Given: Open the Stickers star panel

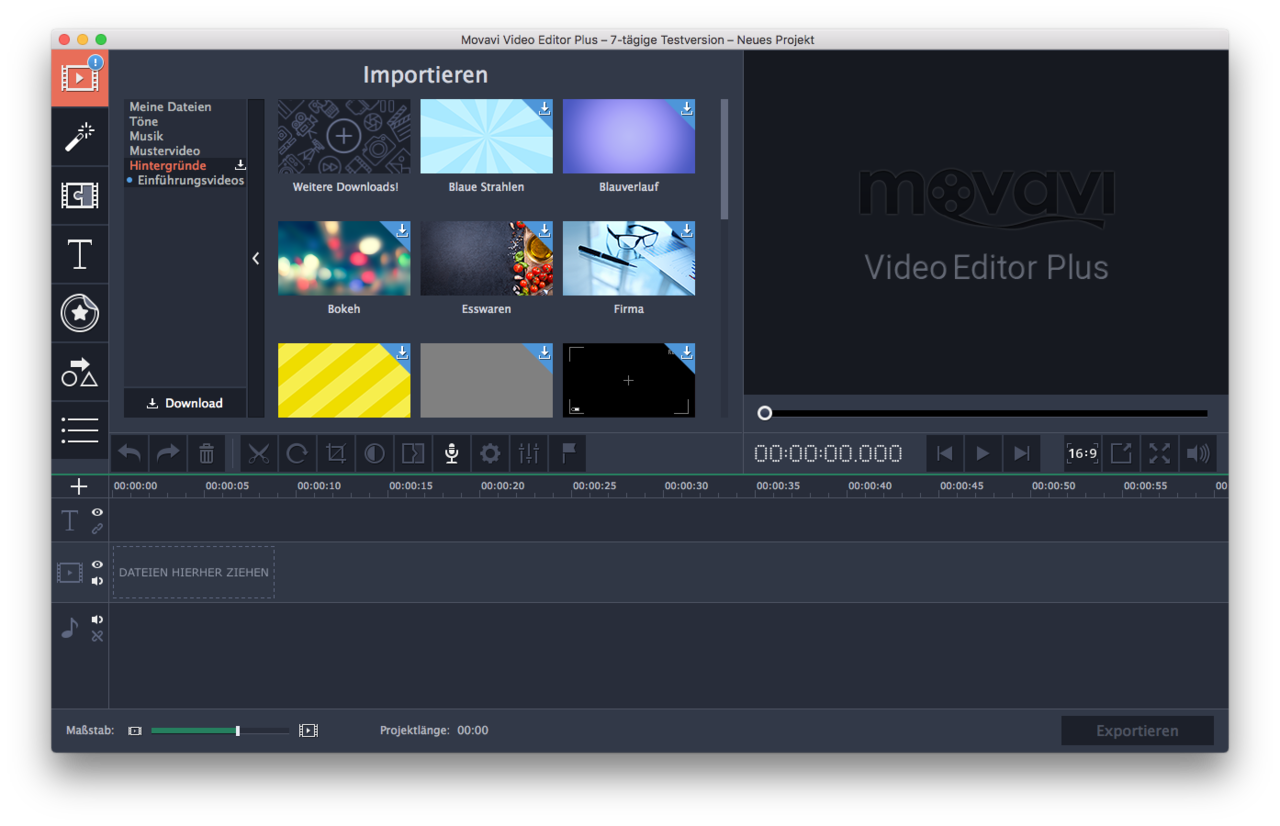Looking at the screenshot, I should click(80, 313).
